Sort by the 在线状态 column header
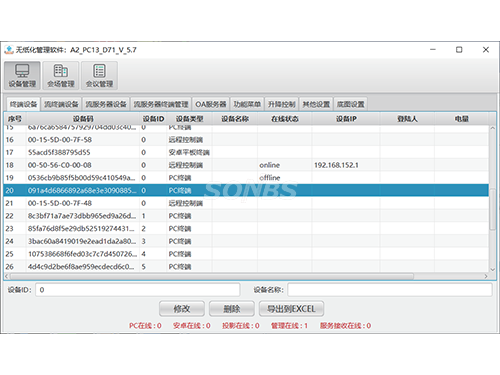The image size is (500, 375). (285, 119)
